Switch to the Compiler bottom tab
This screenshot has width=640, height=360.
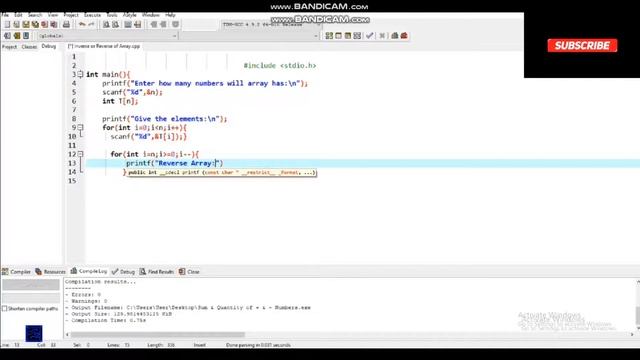click(16, 271)
